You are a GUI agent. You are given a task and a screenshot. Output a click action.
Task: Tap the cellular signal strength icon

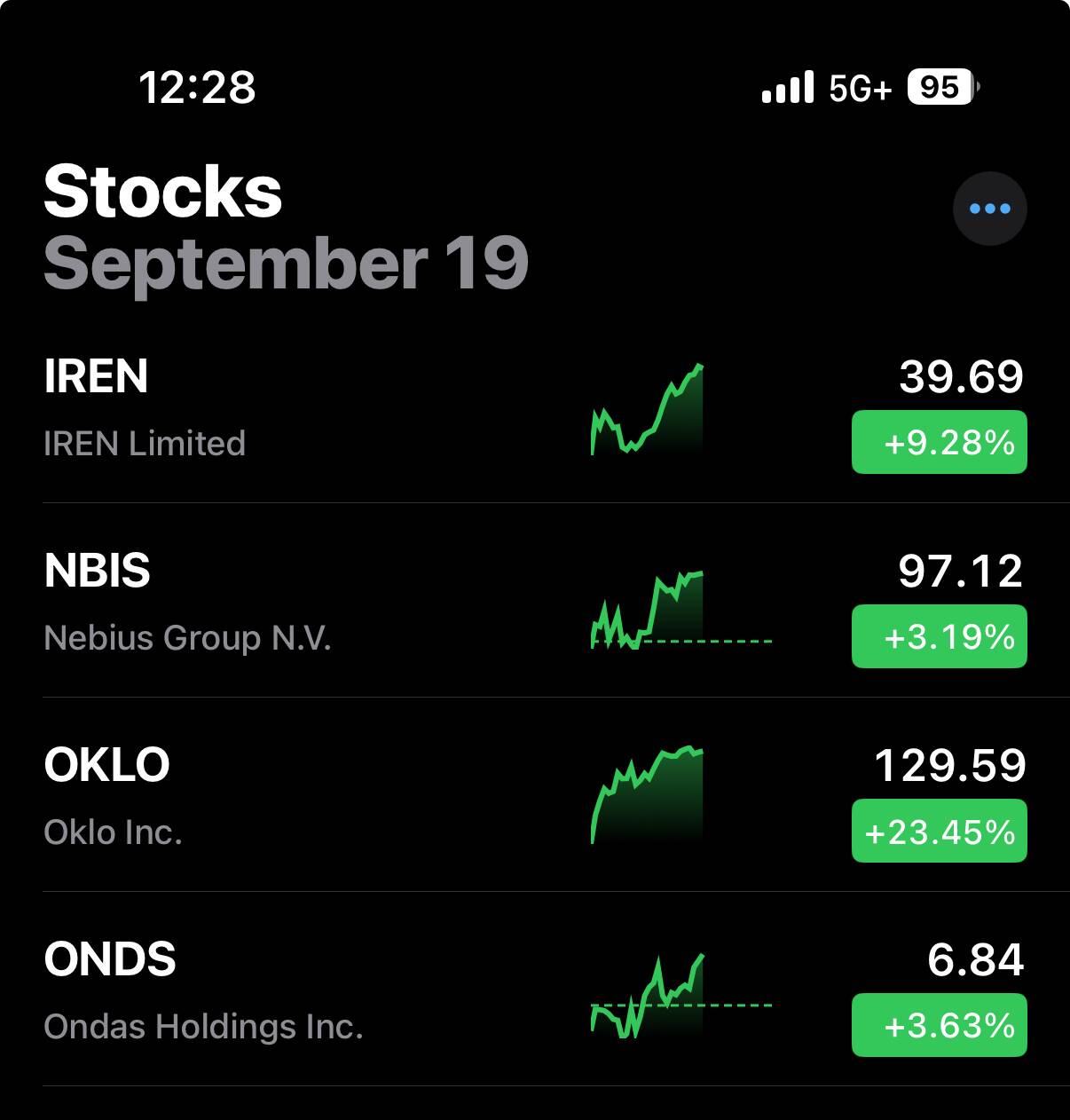787,88
